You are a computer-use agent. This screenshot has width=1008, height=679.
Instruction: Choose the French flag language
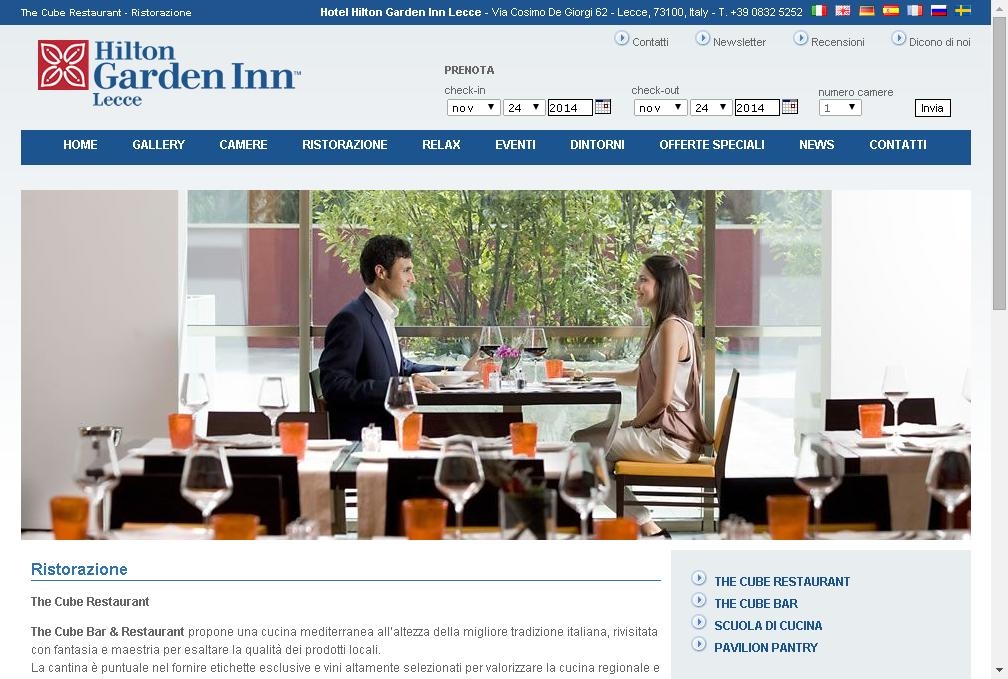coord(914,10)
